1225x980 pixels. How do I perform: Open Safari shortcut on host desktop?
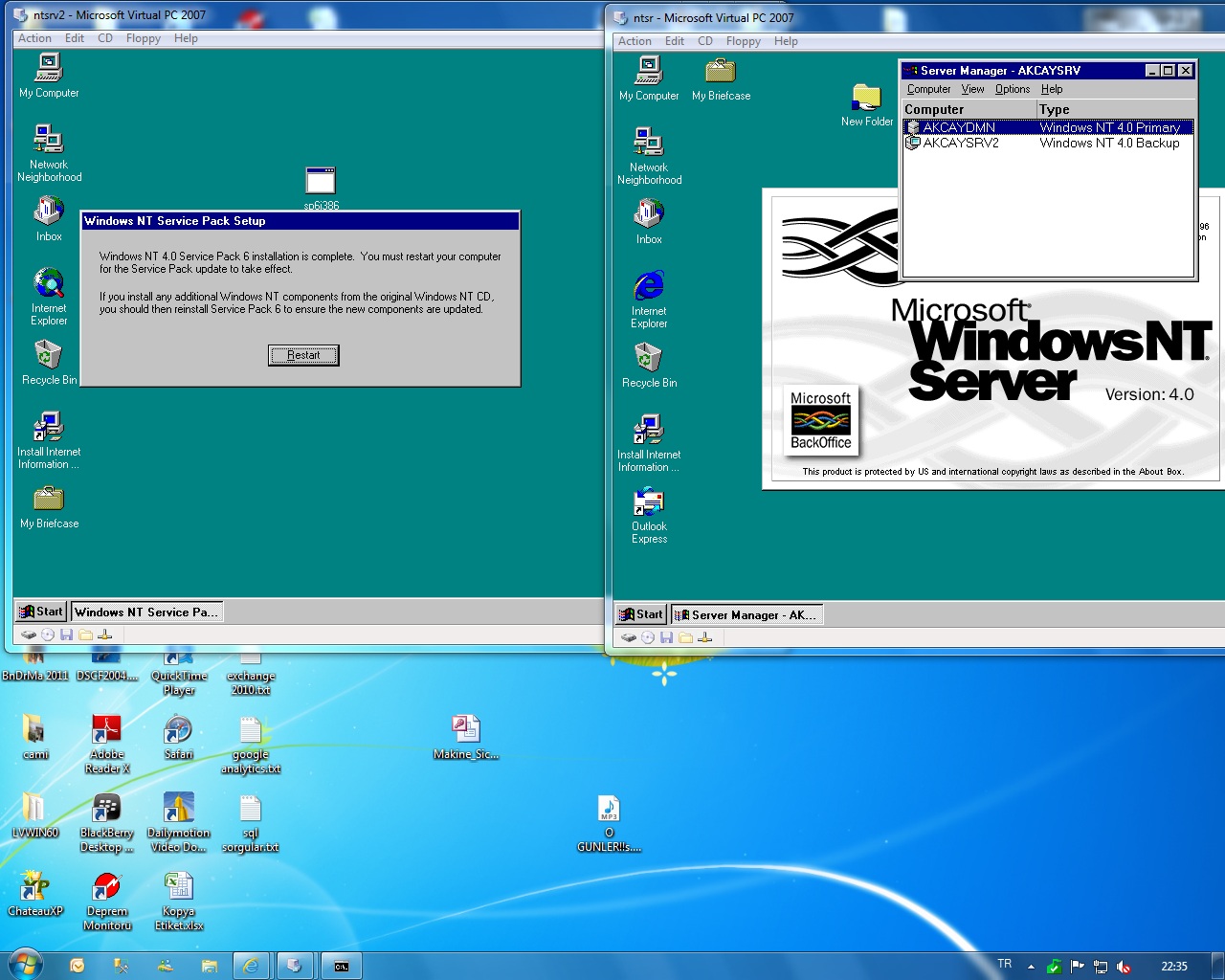tap(178, 737)
